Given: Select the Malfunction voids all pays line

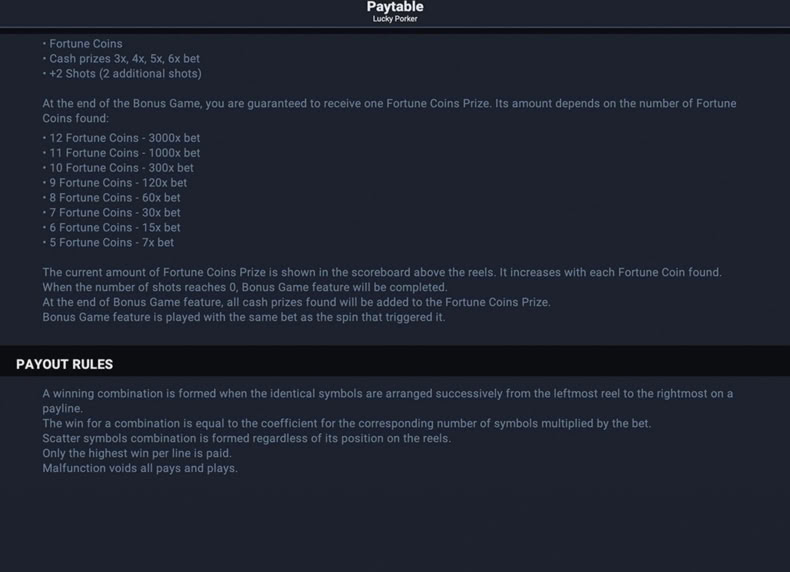Looking at the screenshot, I should (140, 468).
